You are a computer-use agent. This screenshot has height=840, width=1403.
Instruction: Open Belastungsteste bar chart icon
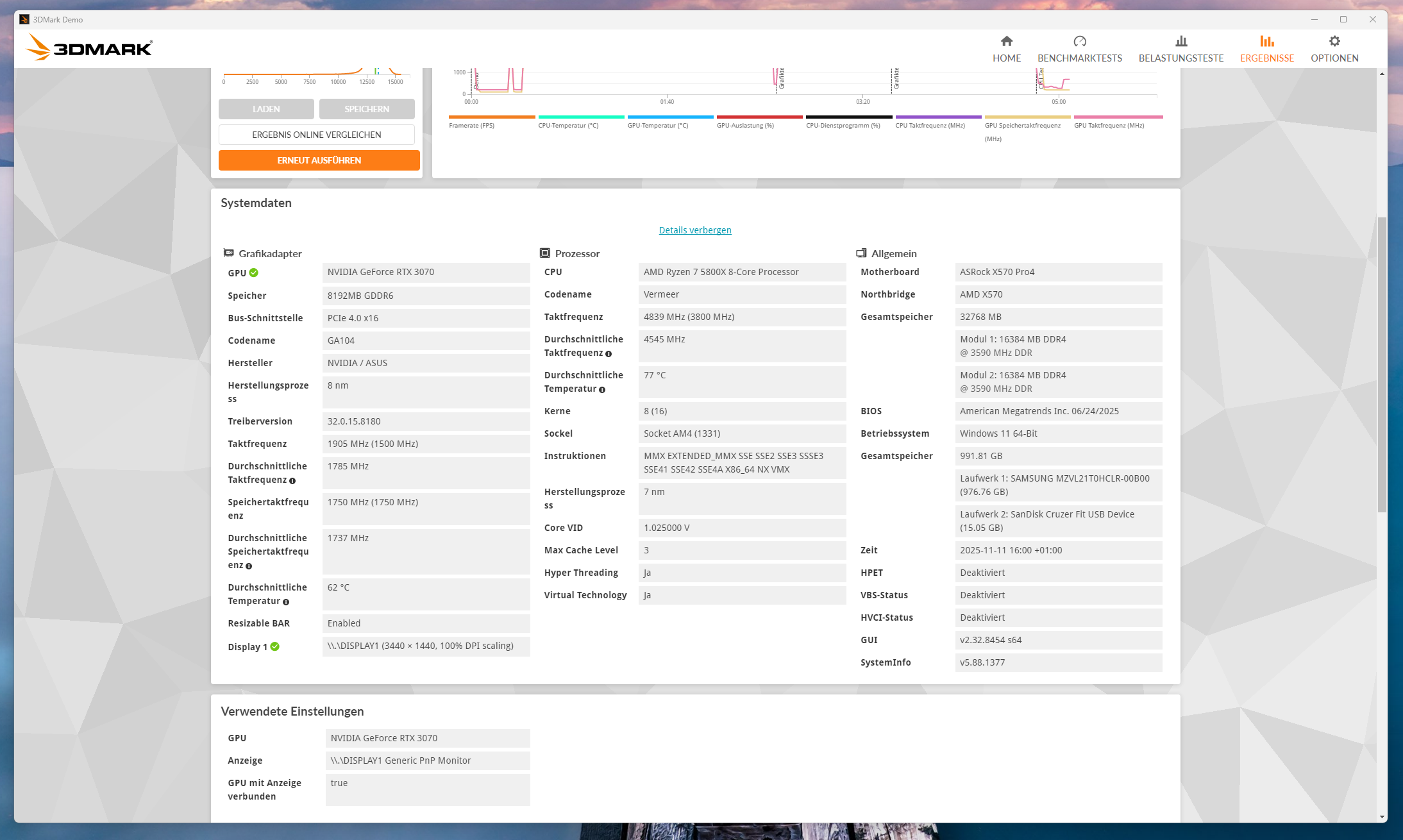pyautogui.click(x=1180, y=42)
